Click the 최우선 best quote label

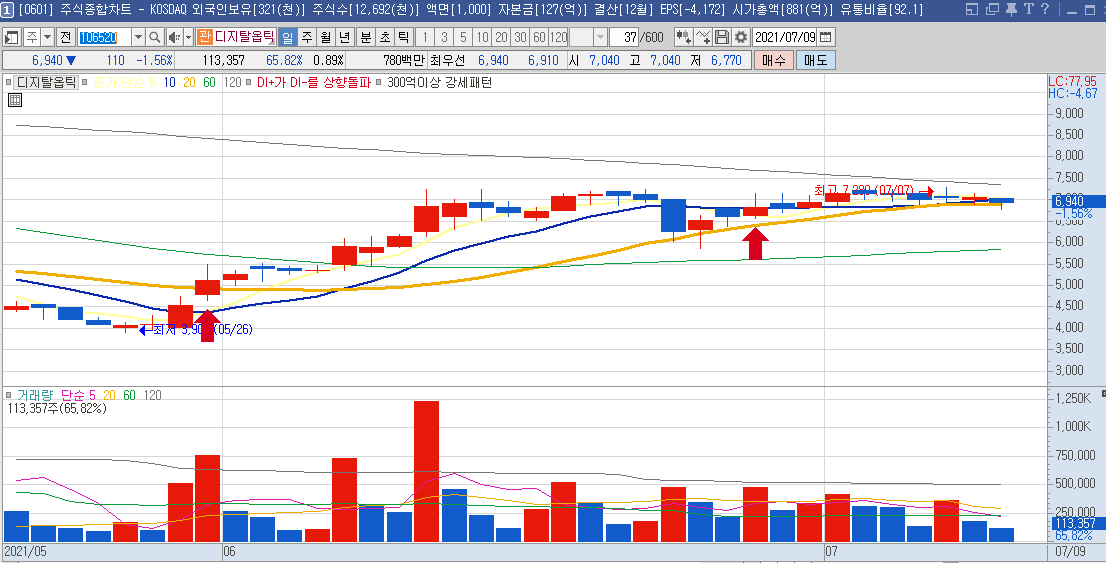pyautogui.click(x=447, y=61)
